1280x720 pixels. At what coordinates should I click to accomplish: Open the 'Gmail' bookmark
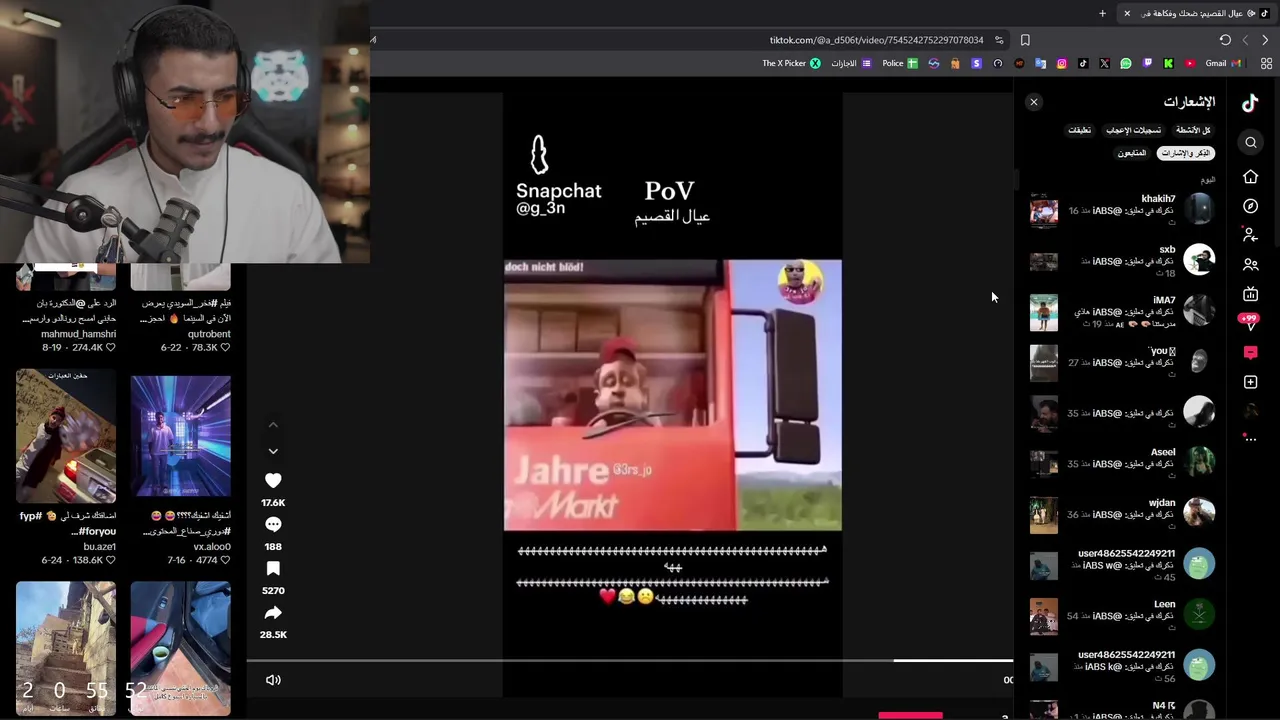[1223, 63]
